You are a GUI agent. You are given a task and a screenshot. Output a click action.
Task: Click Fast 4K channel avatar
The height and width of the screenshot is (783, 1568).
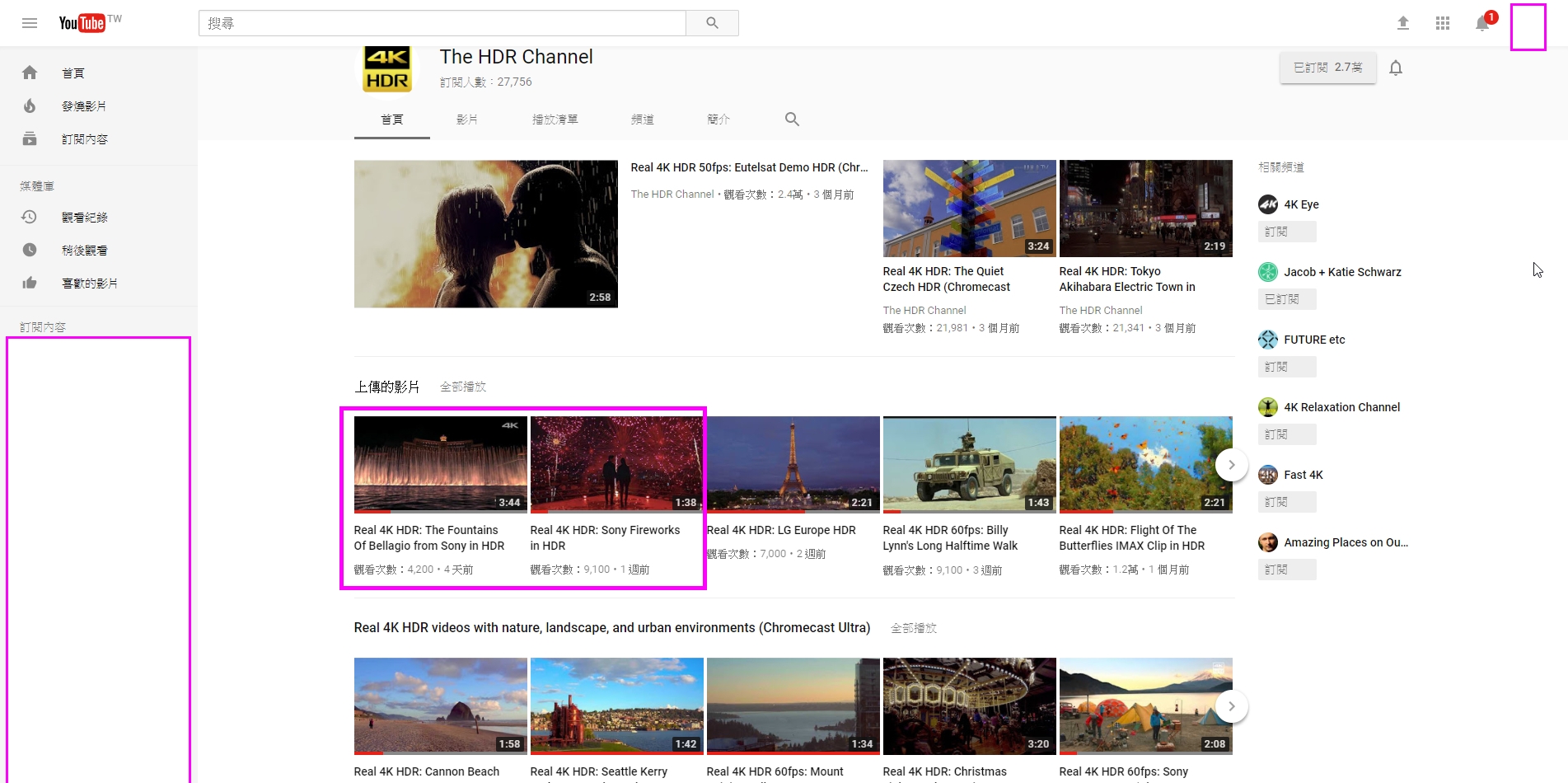coord(1268,475)
